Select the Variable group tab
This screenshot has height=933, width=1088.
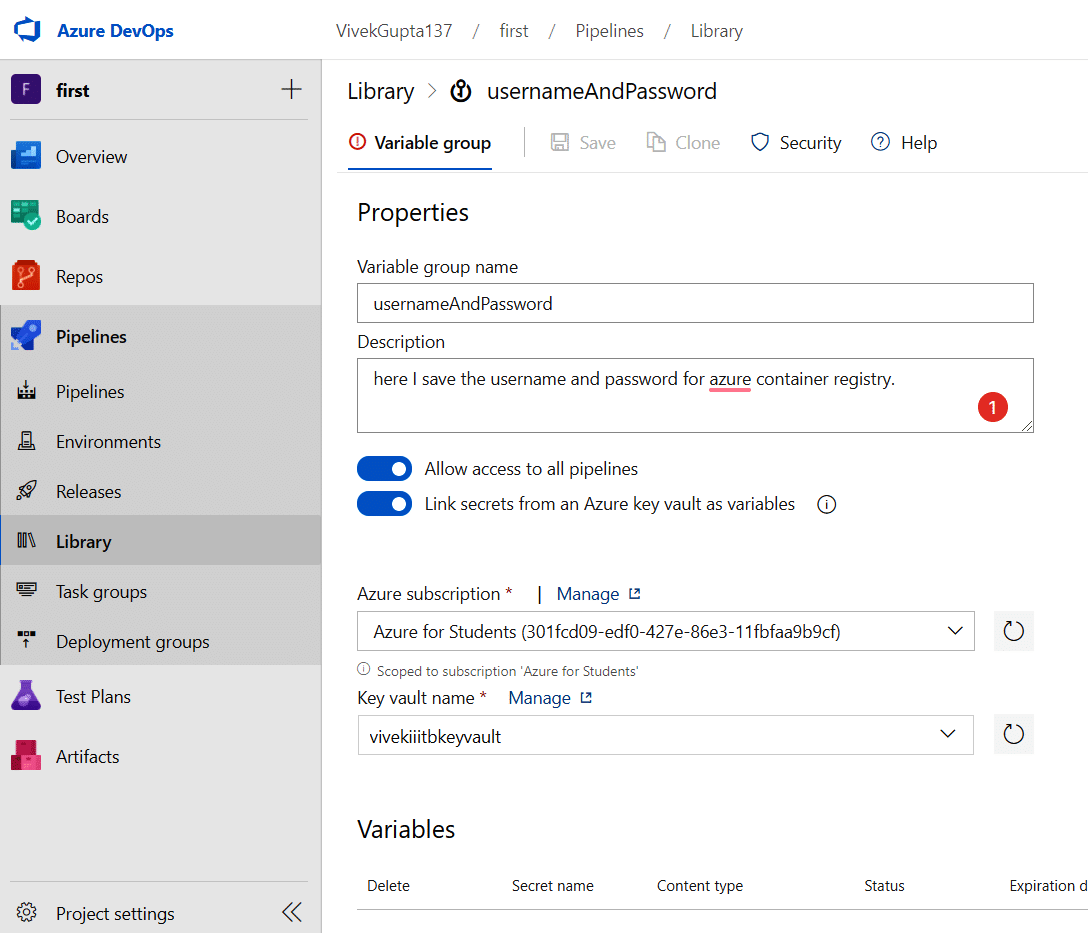[x=420, y=143]
